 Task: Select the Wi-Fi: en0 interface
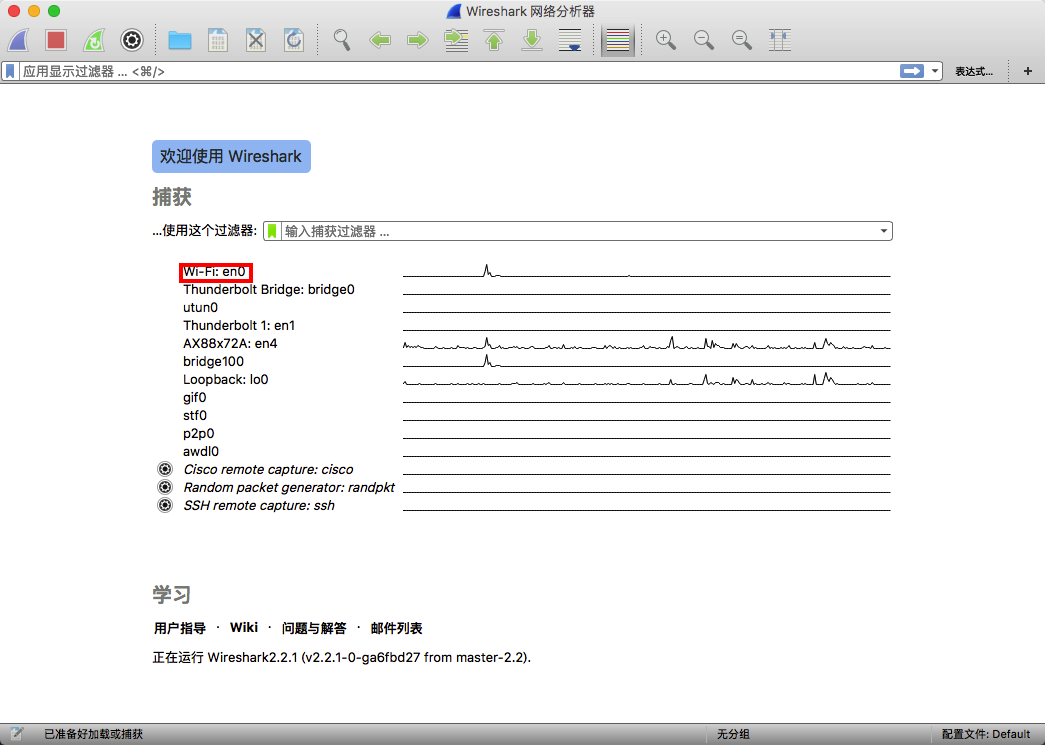tap(215, 272)
